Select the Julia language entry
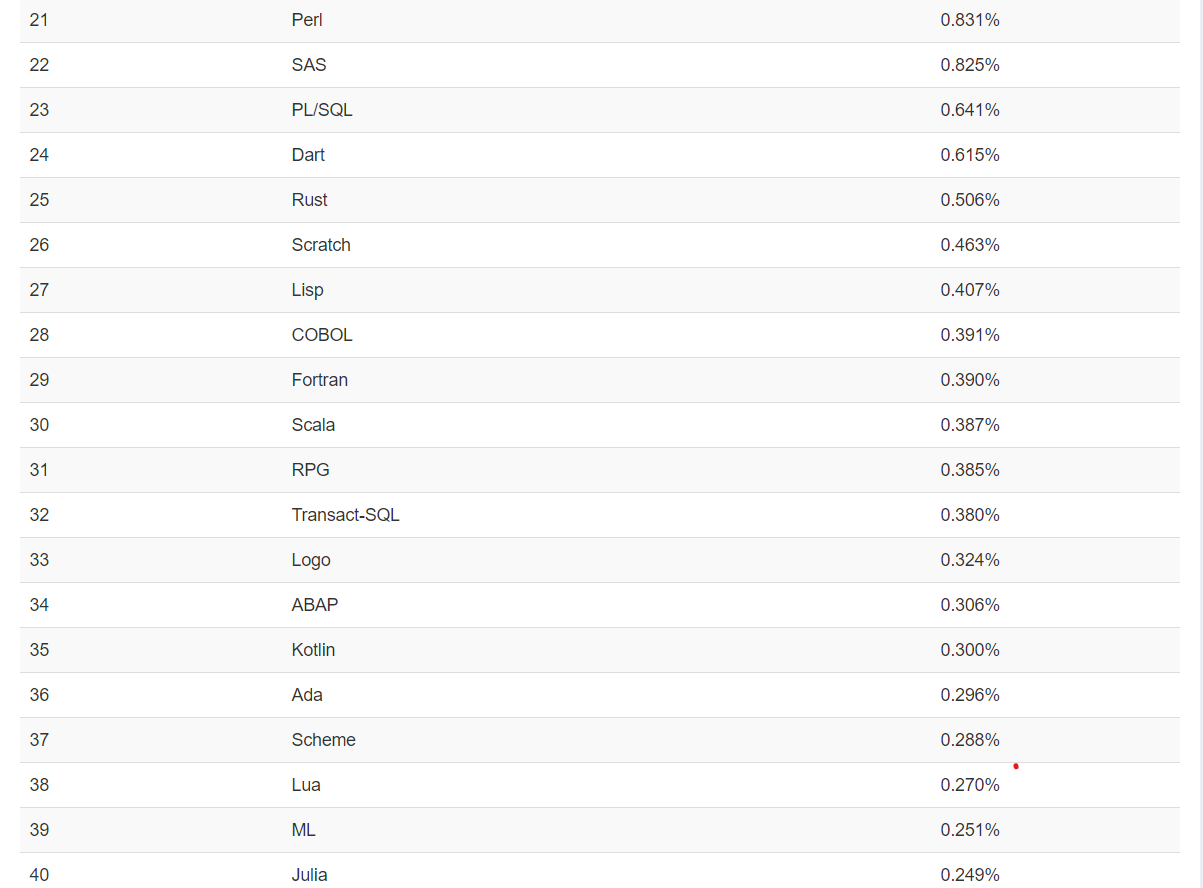Image resolution: width=1203 pixels, height=888 pixels. [x=310, y=875]
